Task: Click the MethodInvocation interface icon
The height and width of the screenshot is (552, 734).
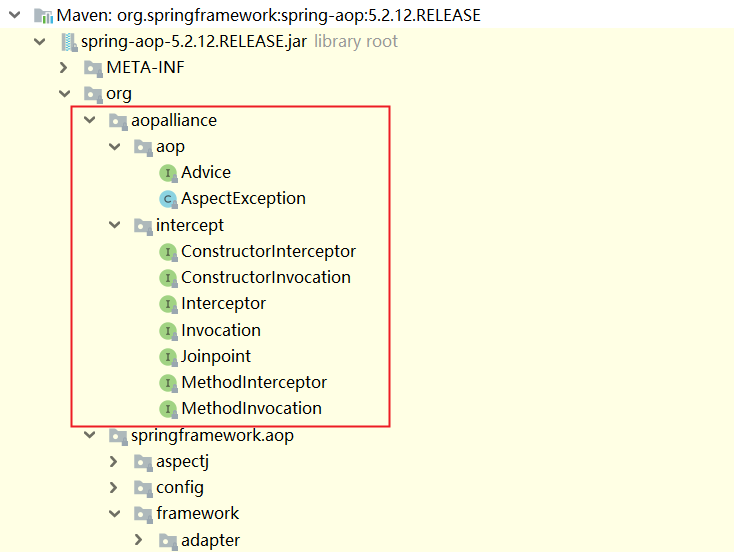Action: click(x=168, y=409)
